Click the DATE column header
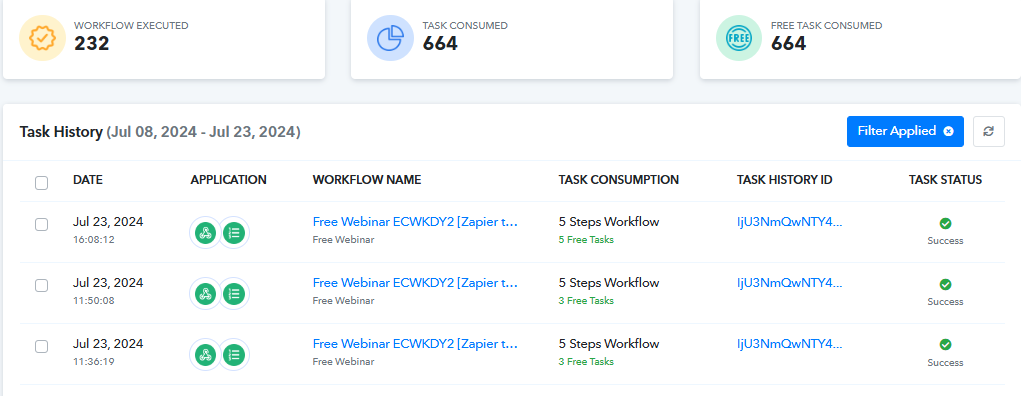Viewport: 1021px width, 396px height. click(88, 180)
